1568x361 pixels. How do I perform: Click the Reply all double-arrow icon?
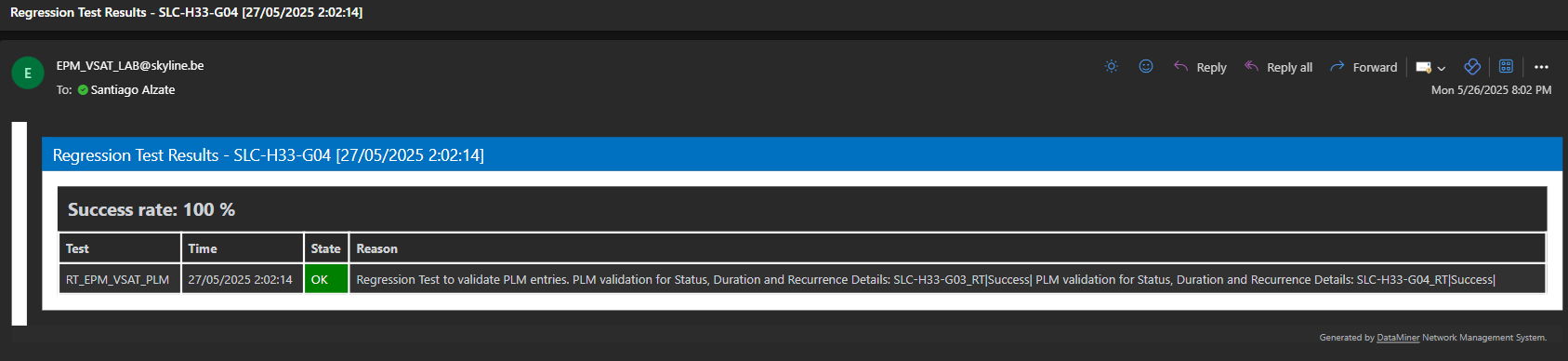tap(1251, 66)
